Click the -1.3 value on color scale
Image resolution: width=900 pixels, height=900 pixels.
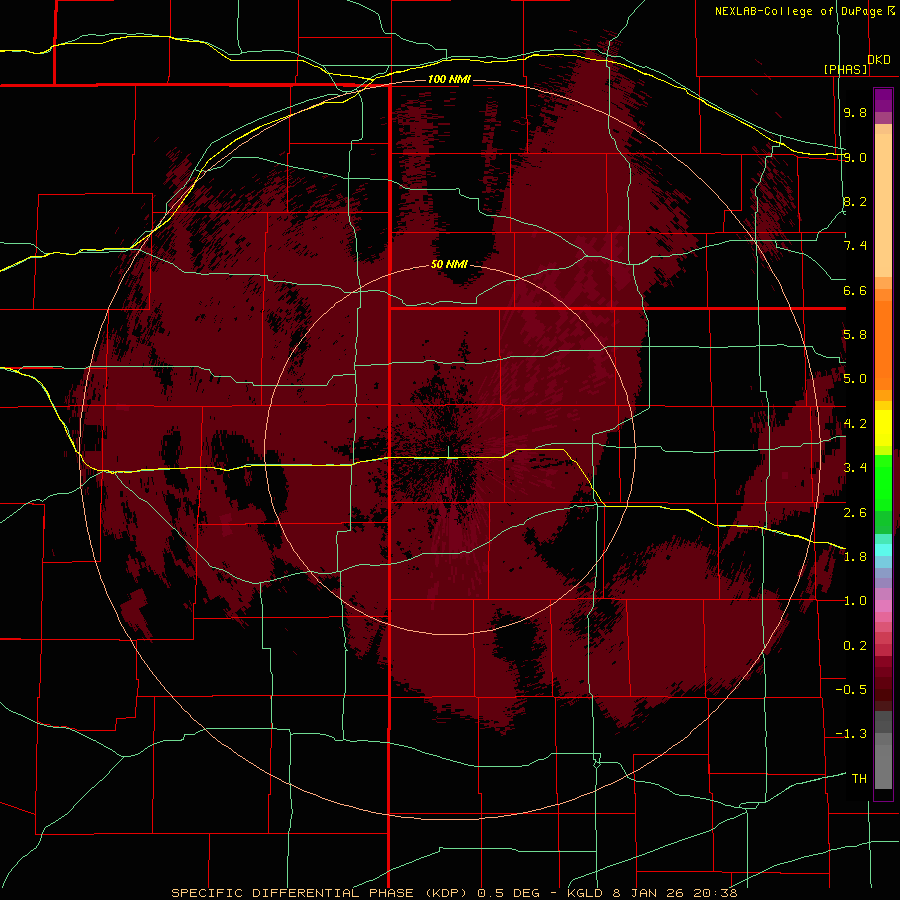point(851,734)
